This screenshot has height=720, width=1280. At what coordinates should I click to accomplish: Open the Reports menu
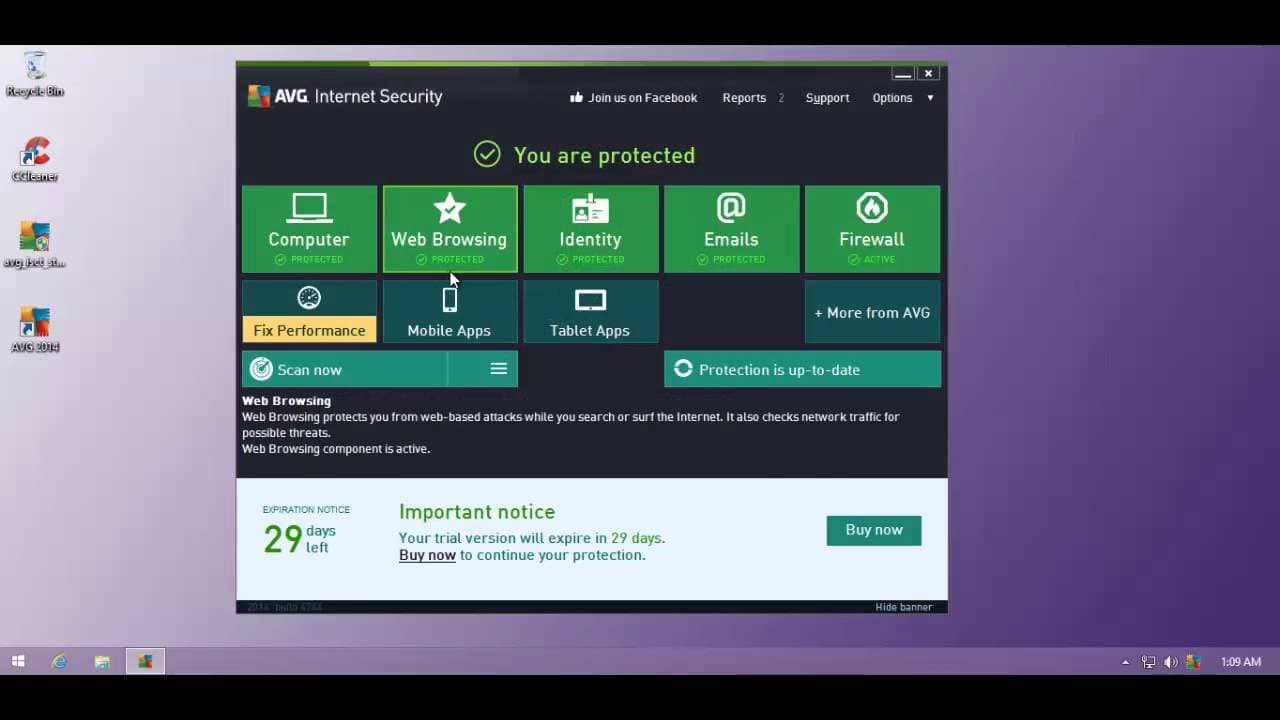pos(744,98)
